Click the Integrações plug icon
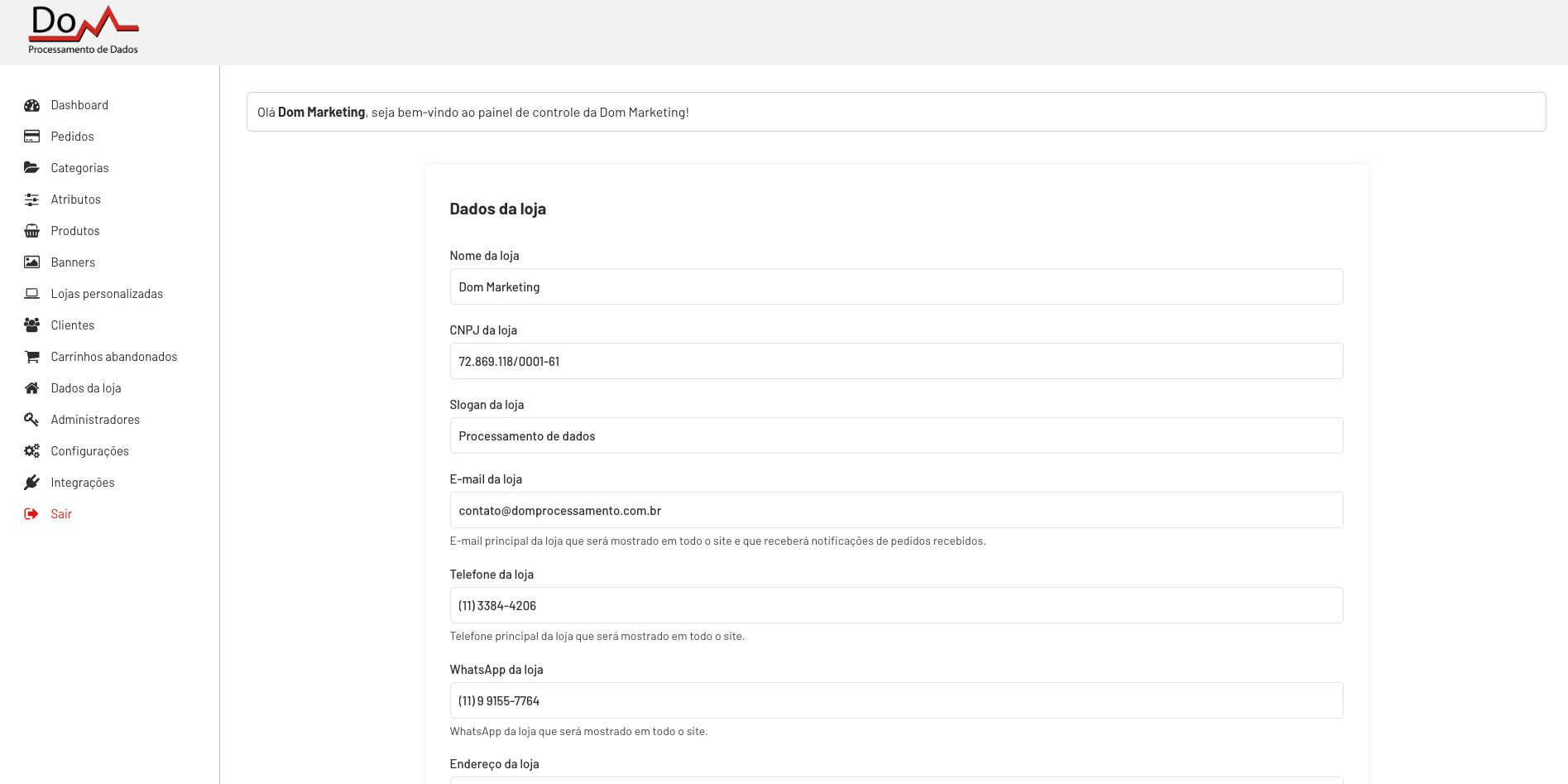The image size is (1568, 784). pos(31,483)
